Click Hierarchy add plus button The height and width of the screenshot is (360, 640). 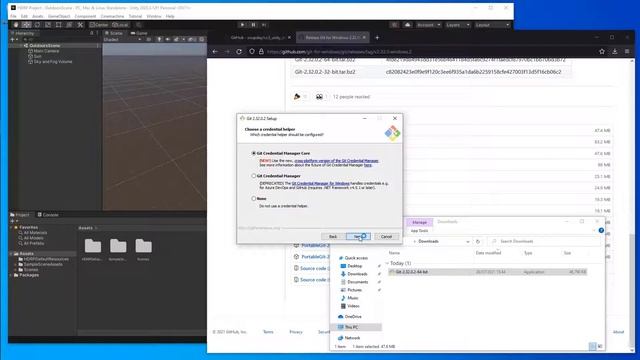(13, 40)
